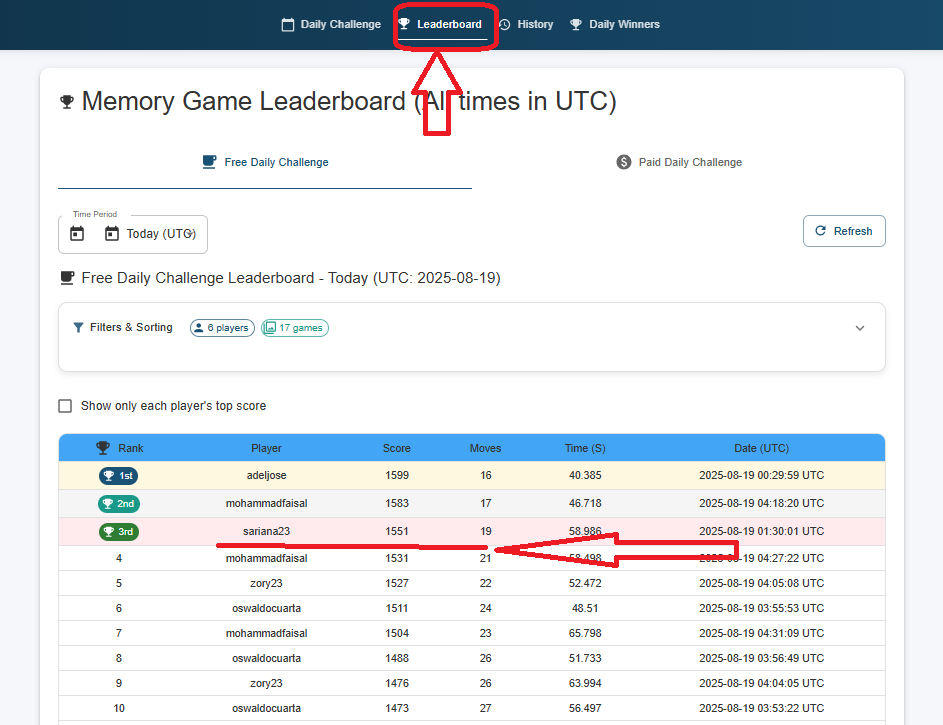Click the 1st place trophy badge
This screenshot has width=943, height=725.
pyautogui.click(x=118, y=476)
